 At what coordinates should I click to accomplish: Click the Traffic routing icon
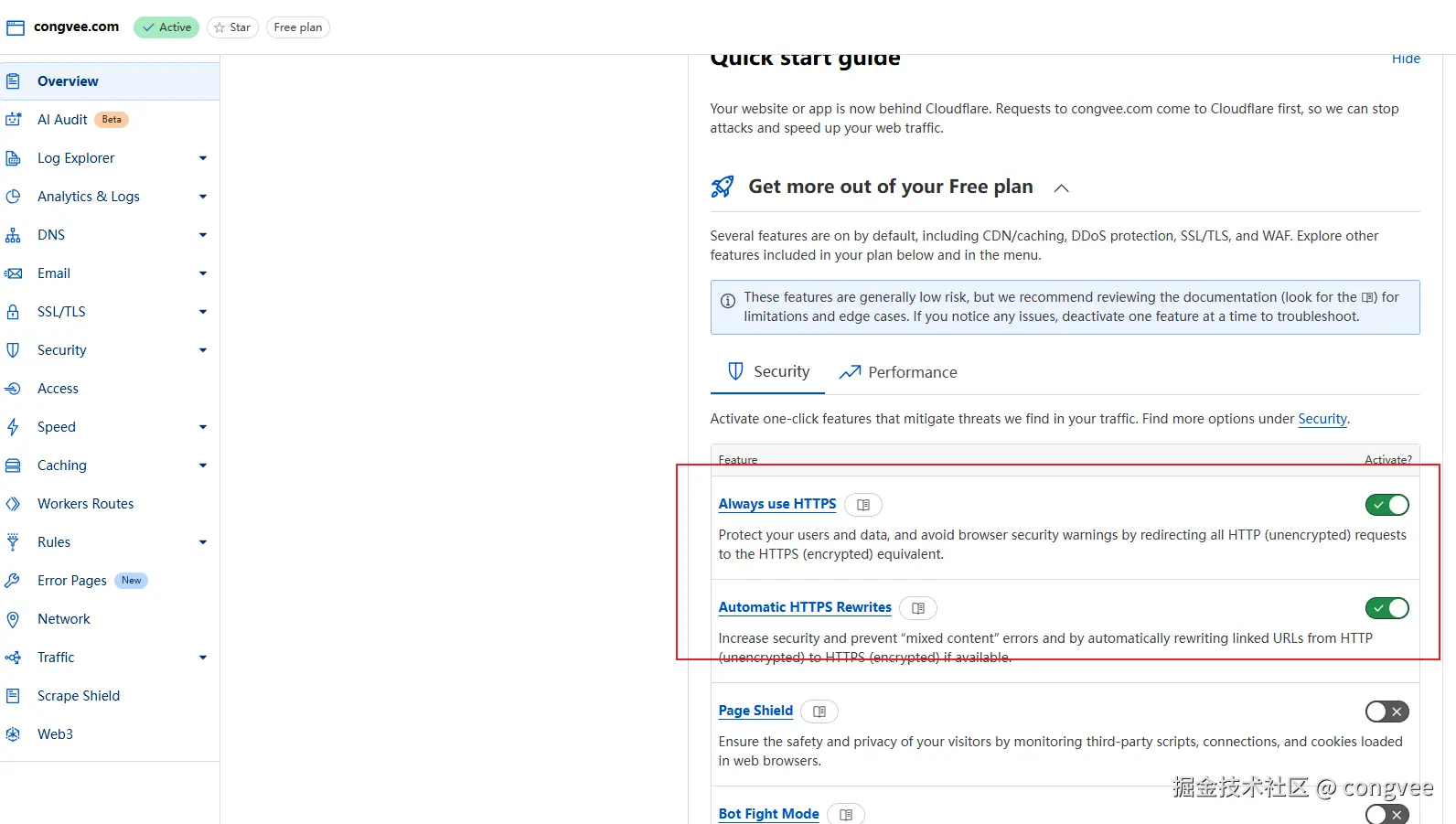(x=13, y=658)
